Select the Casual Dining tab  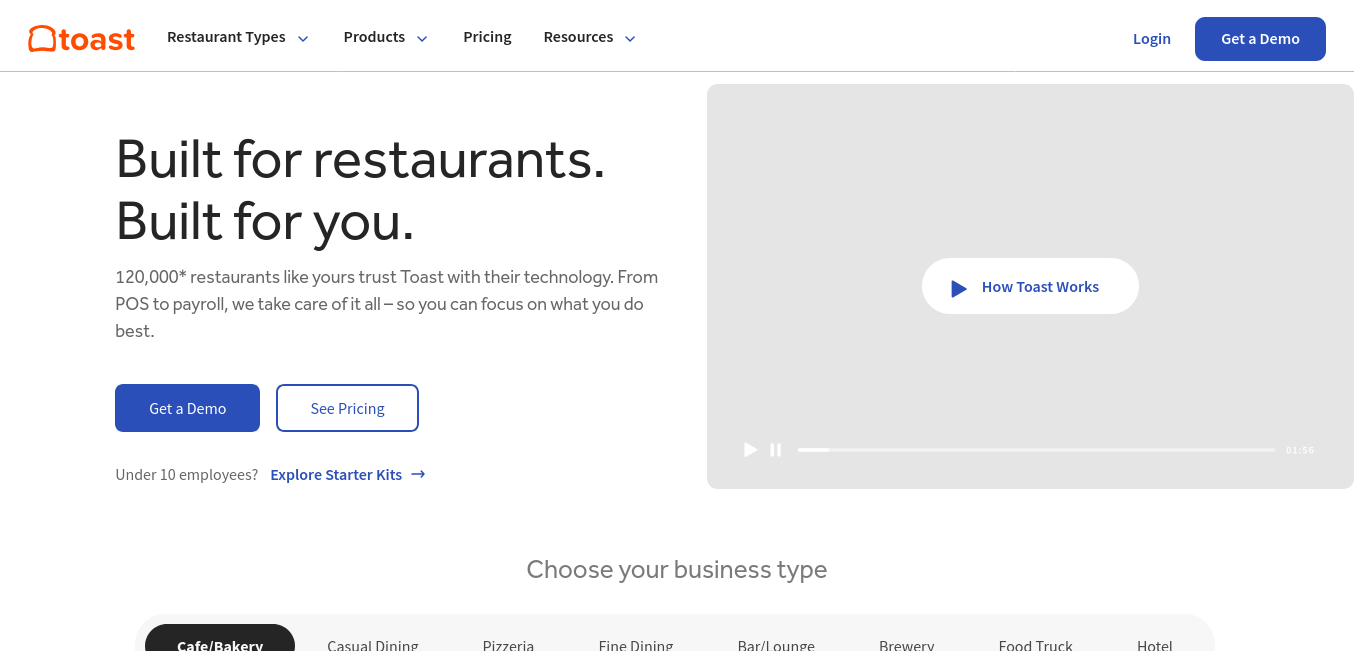pos(373,644)
